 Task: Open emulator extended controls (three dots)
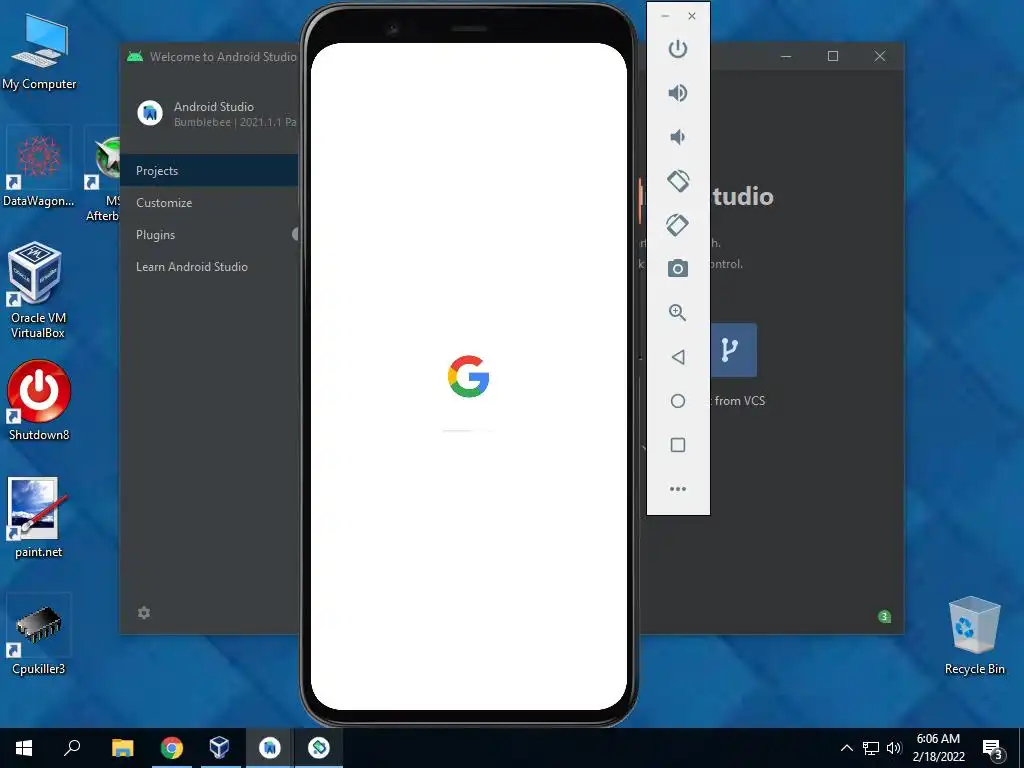click(x=678, y=488)
